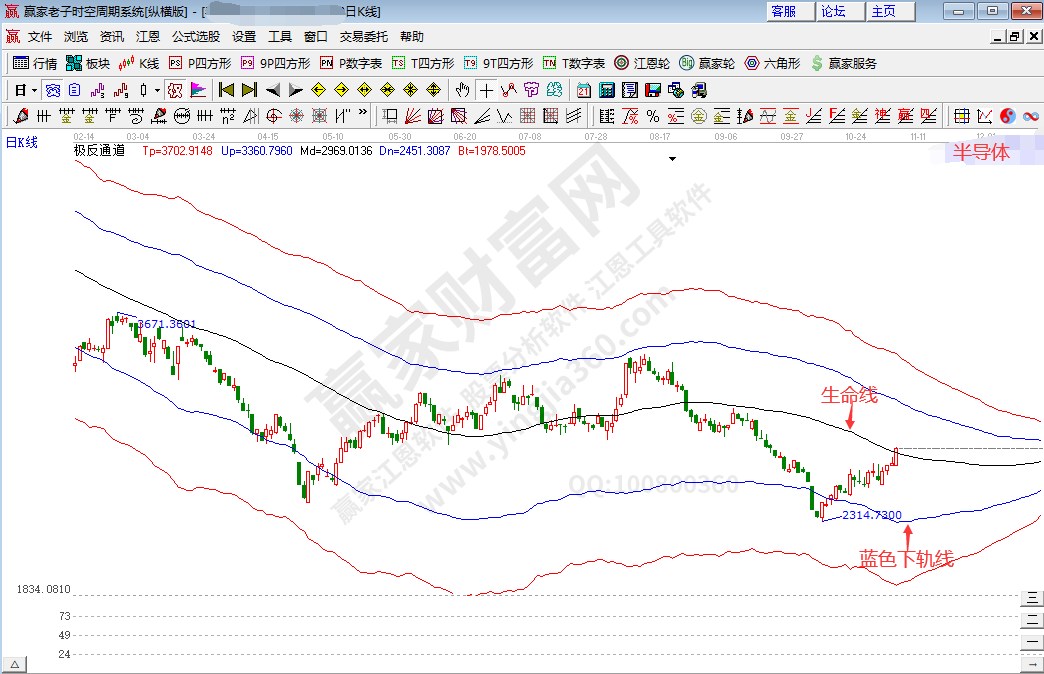Jump to first bar with skip-to-start arrow
The image size is (1044, 674).
click(x=226, y=89)
